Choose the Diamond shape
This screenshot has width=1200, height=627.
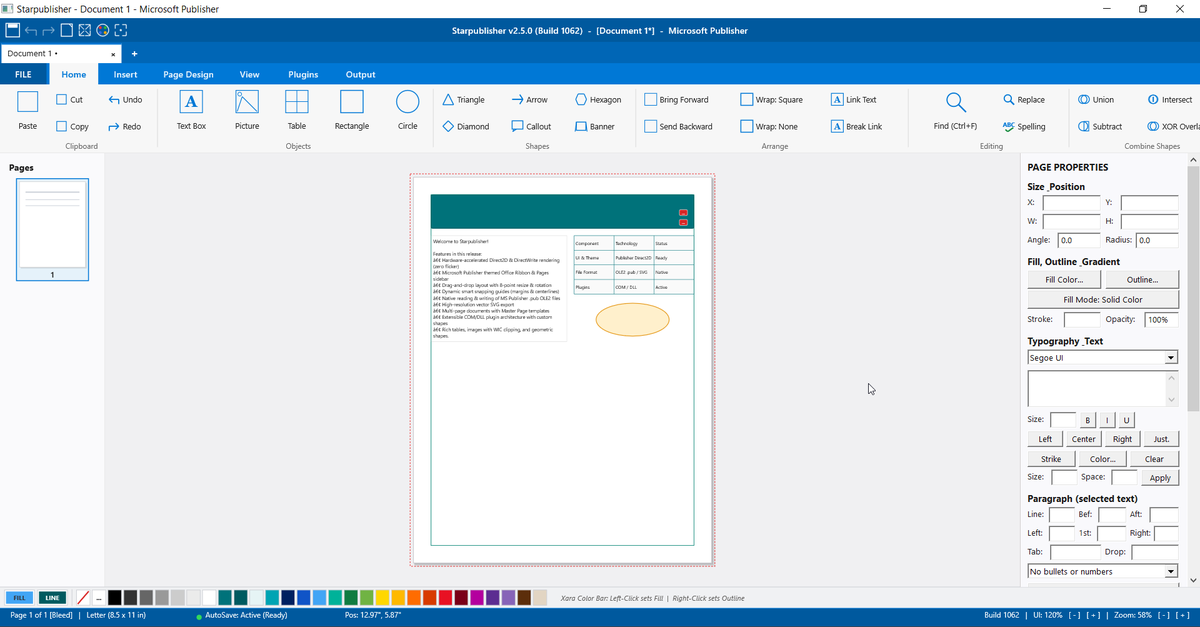click(466, 127)
